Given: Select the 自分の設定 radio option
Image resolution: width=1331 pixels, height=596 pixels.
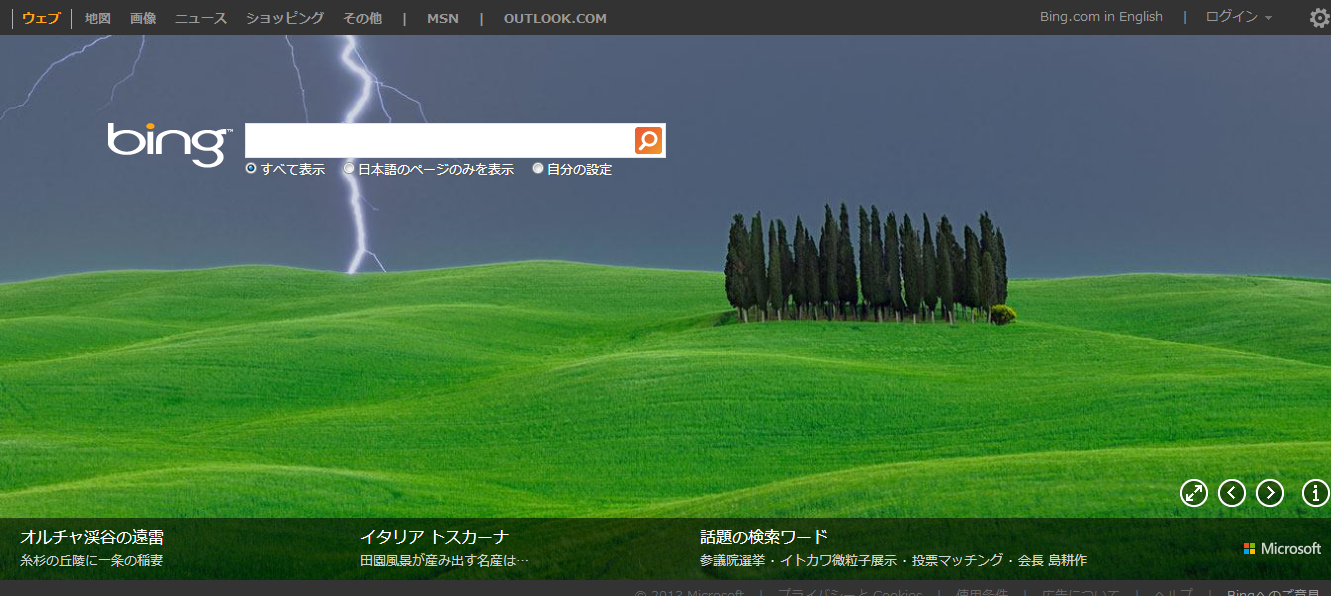Looking at the screenshot, I should click(x=538, y=169).
